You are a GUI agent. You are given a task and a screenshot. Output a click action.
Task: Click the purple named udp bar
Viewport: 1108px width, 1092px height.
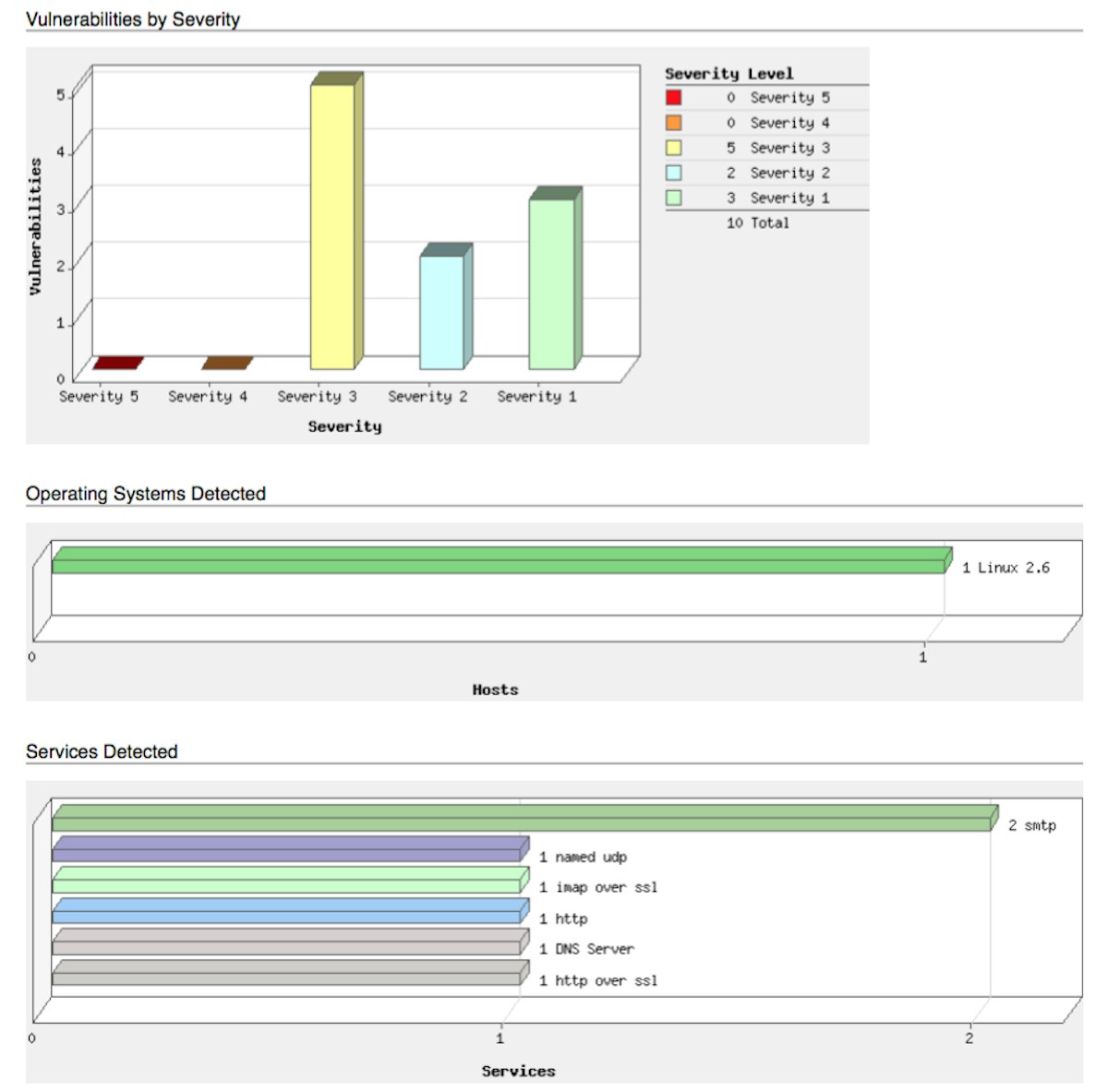click(x=290, y=849)
